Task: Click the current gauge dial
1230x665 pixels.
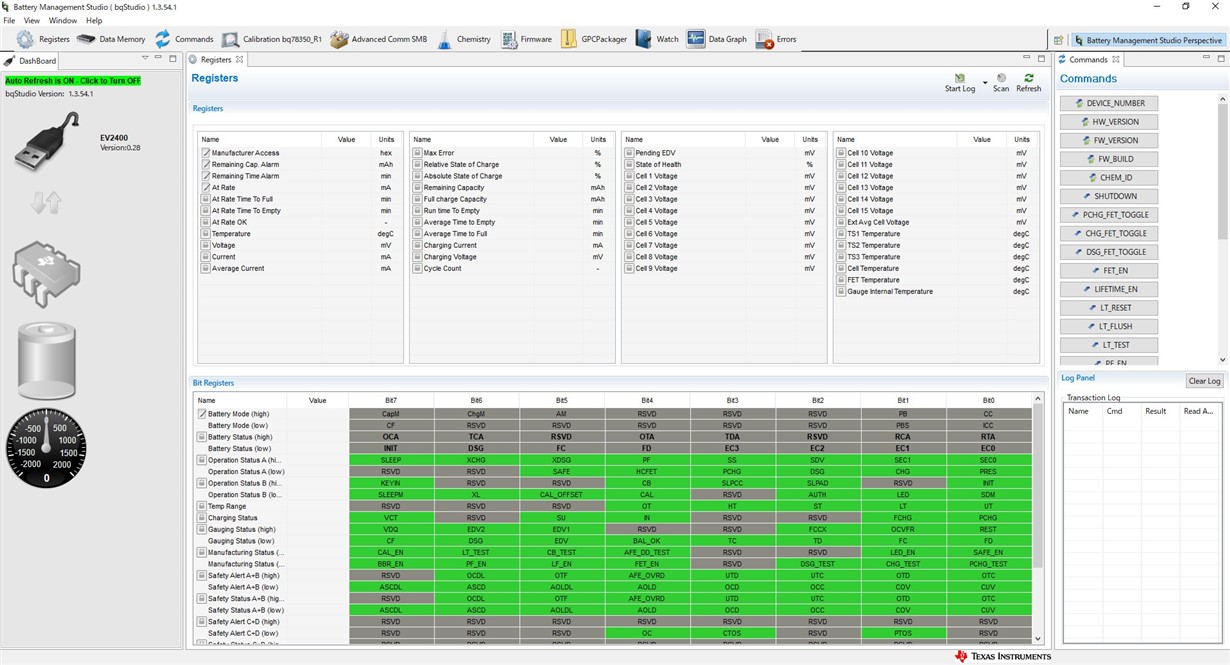Action: (46, 448)
